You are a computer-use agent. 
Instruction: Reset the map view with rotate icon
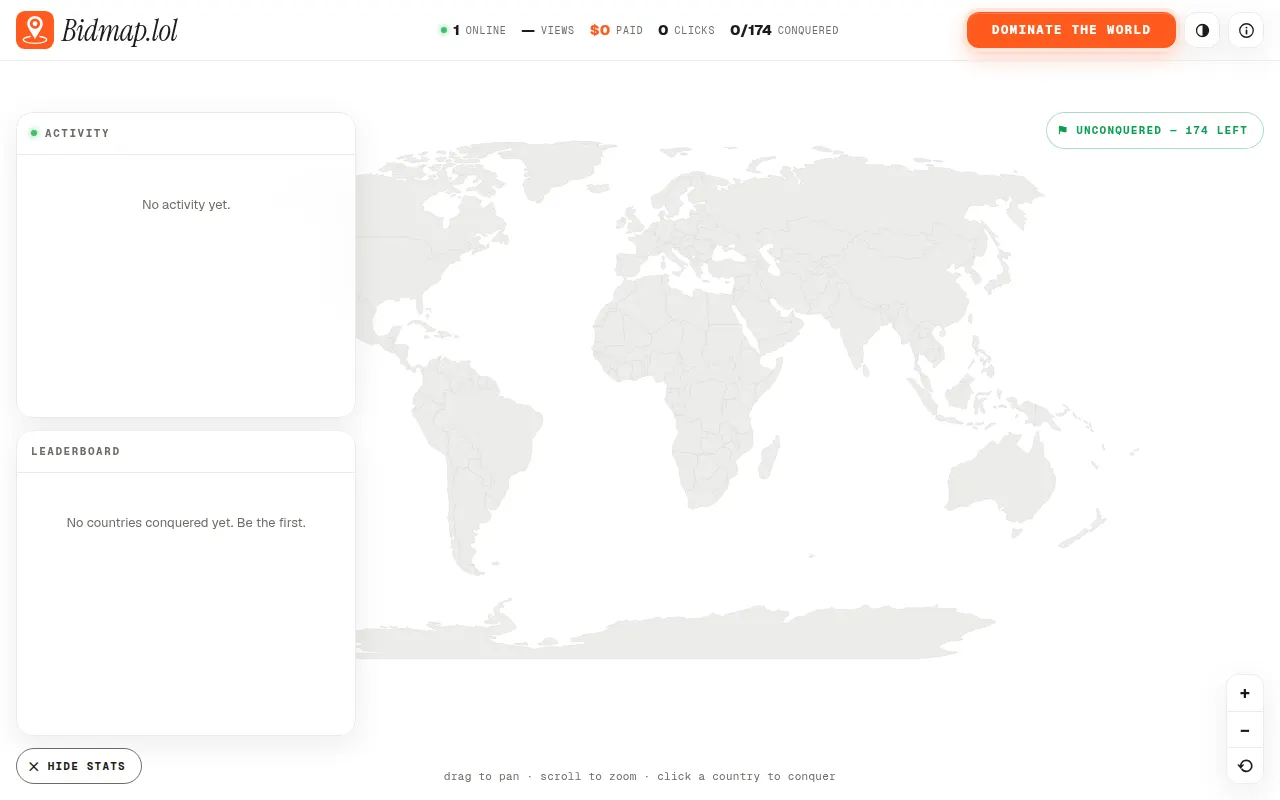click(x=1245, y=766)
